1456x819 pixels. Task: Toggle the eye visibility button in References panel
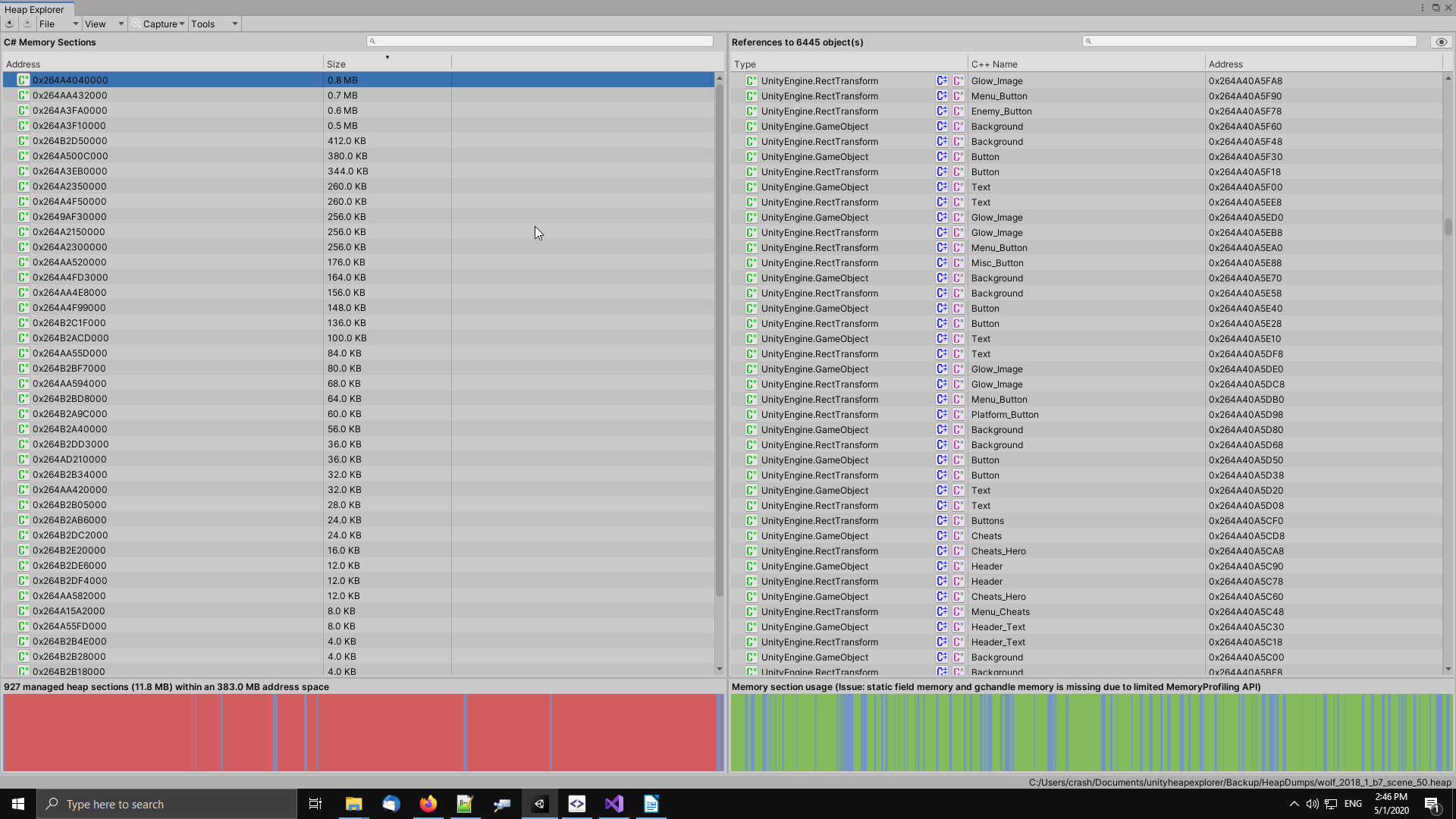click(1441, 42)
